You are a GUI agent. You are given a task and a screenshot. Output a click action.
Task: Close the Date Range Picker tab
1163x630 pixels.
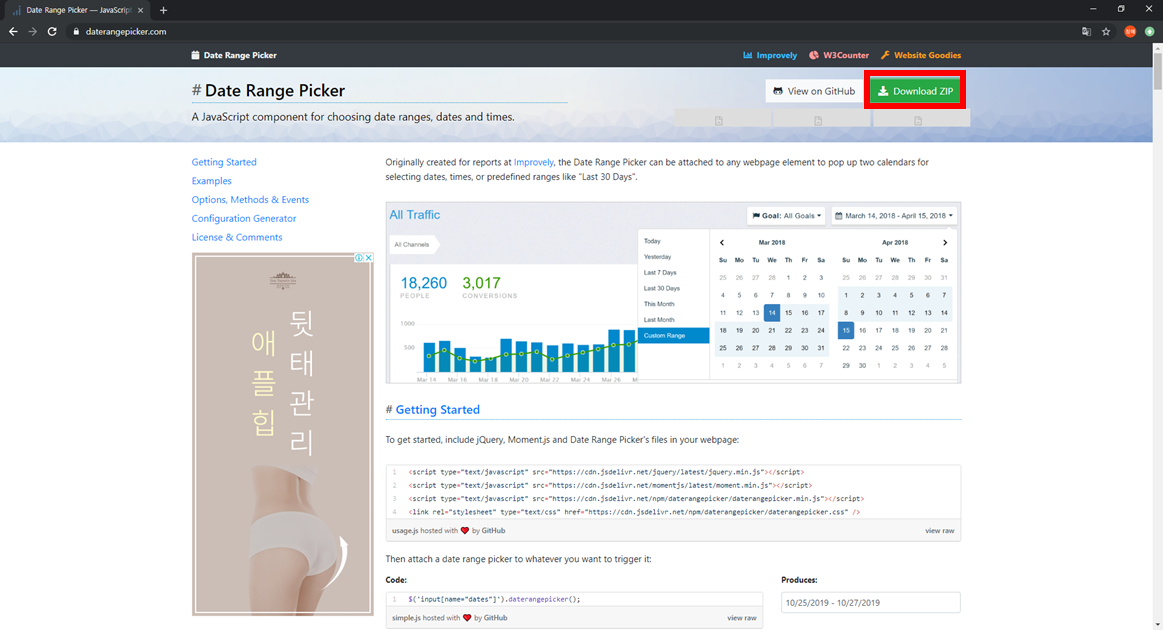(141, 10)
